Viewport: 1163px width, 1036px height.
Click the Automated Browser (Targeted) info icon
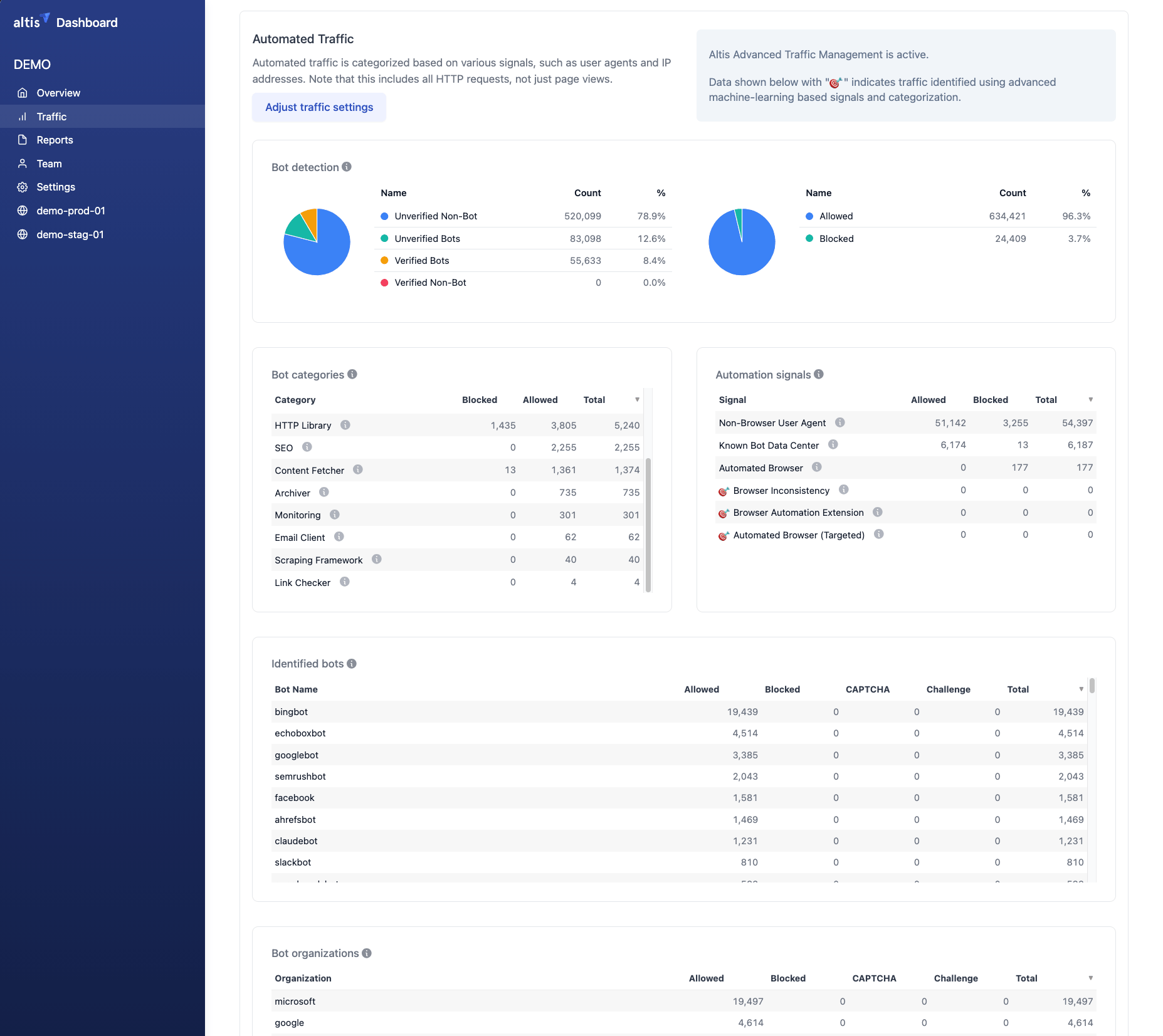click(x=879, y=534)
